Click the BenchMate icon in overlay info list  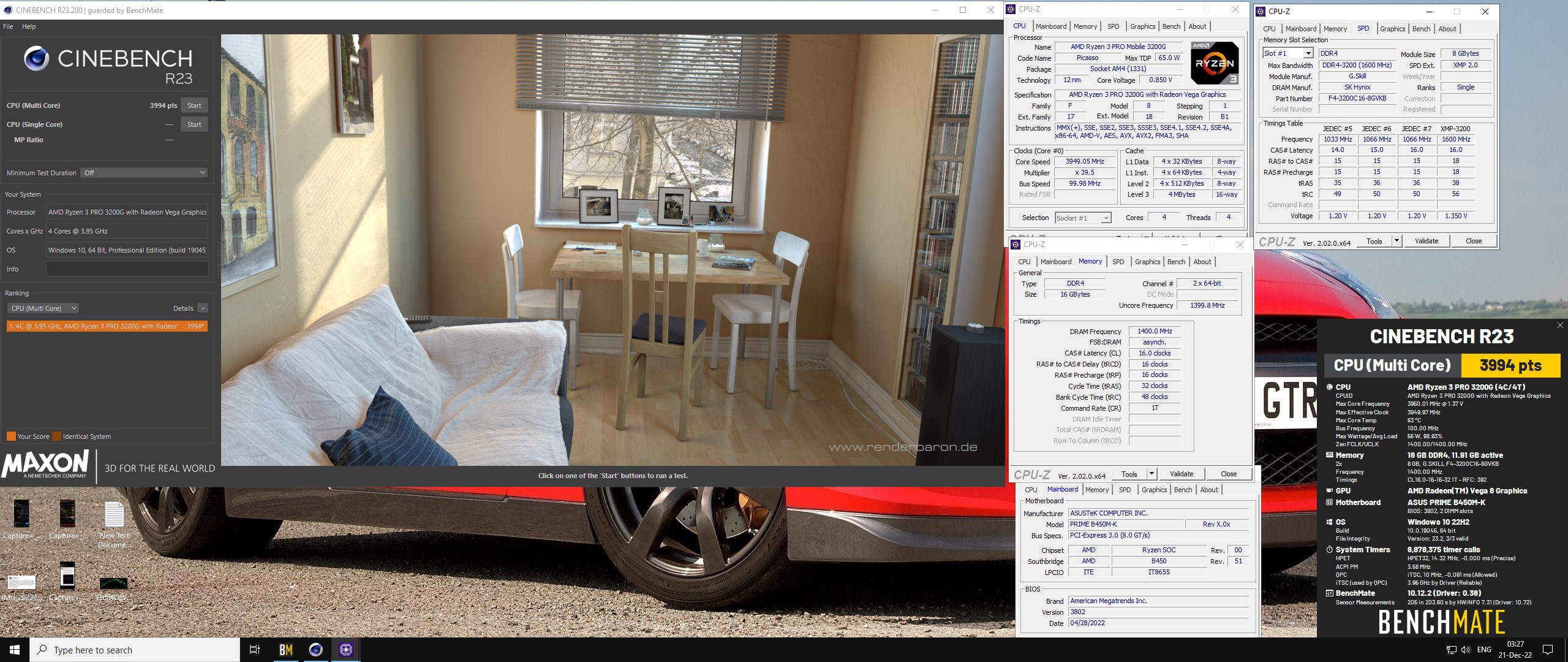tap(1329, 593)
